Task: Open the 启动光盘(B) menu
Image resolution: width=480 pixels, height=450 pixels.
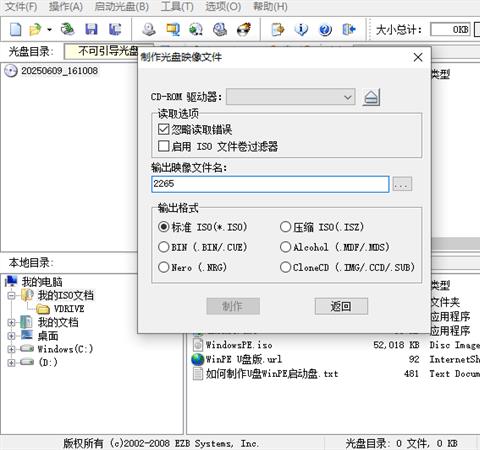Action: coord(122,6)
